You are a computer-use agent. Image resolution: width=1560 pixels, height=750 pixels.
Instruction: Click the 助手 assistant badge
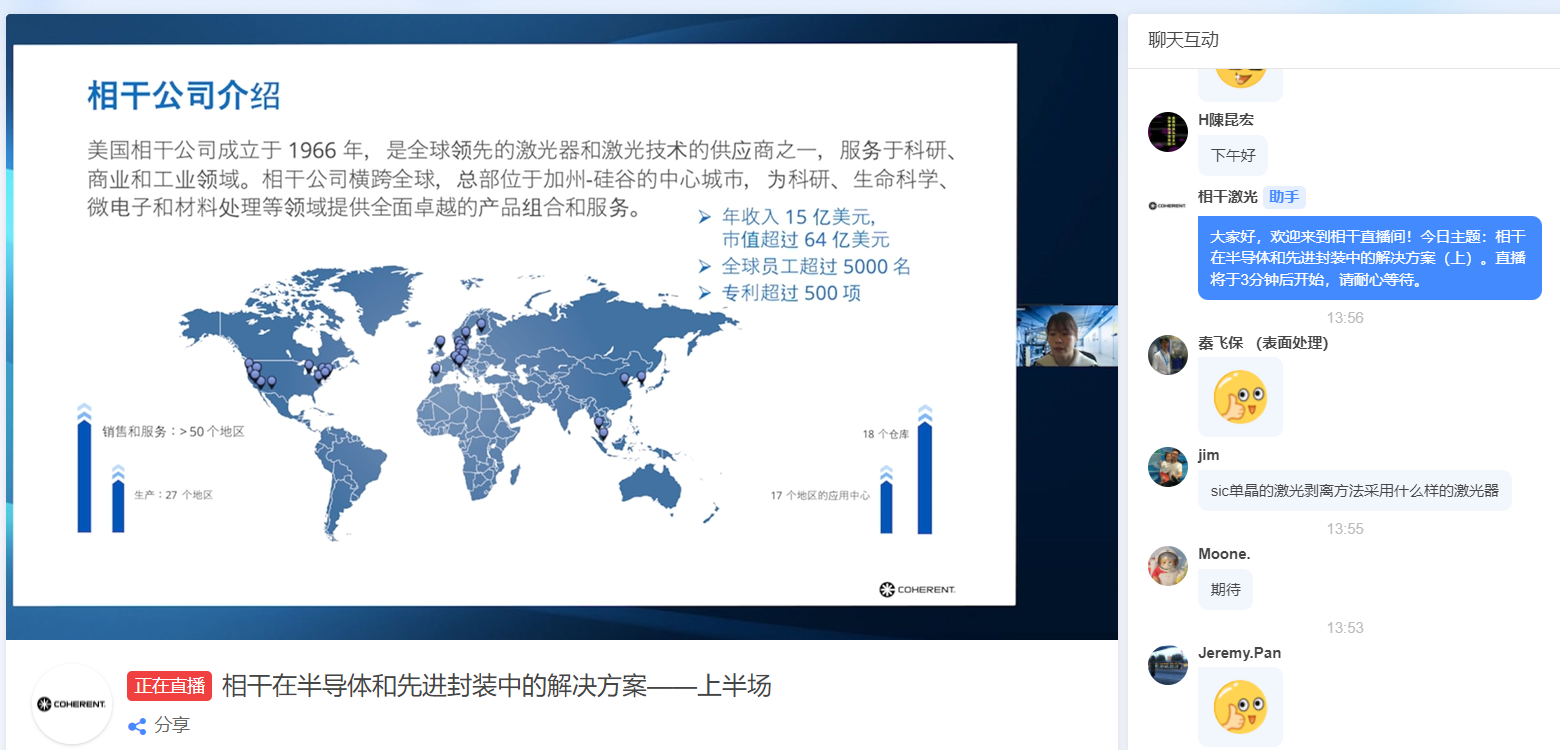[1284, 197]
